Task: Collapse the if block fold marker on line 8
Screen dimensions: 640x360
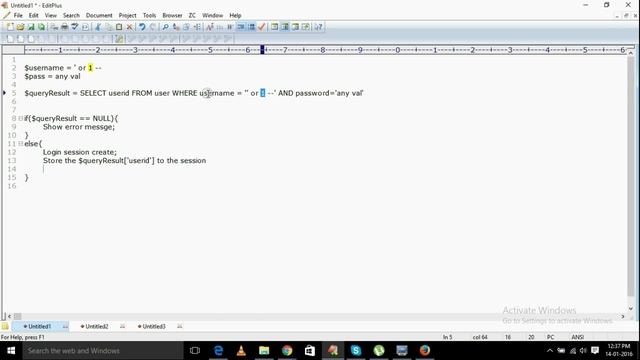Action: coord(20,118)
